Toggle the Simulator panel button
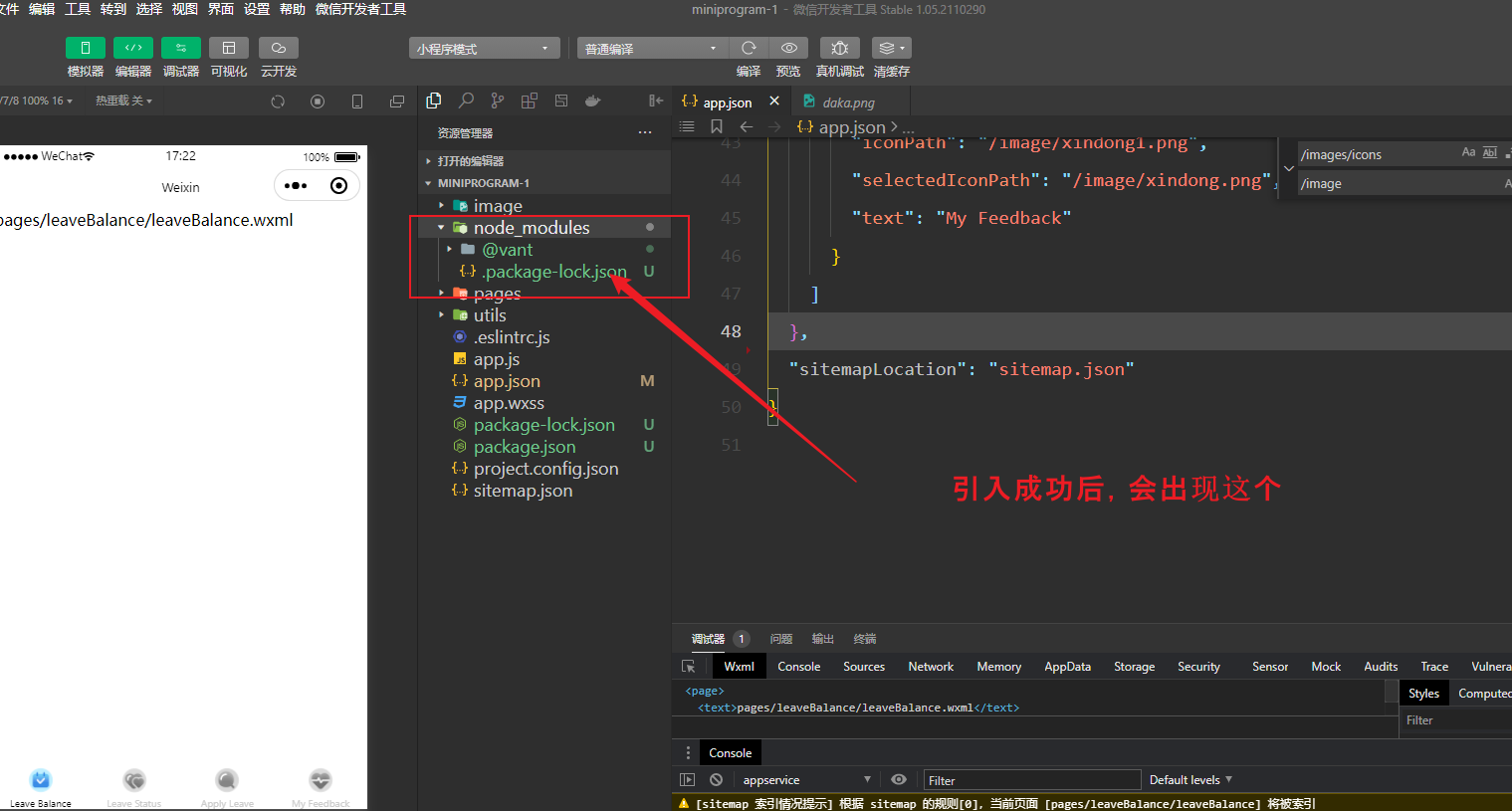 86,48
